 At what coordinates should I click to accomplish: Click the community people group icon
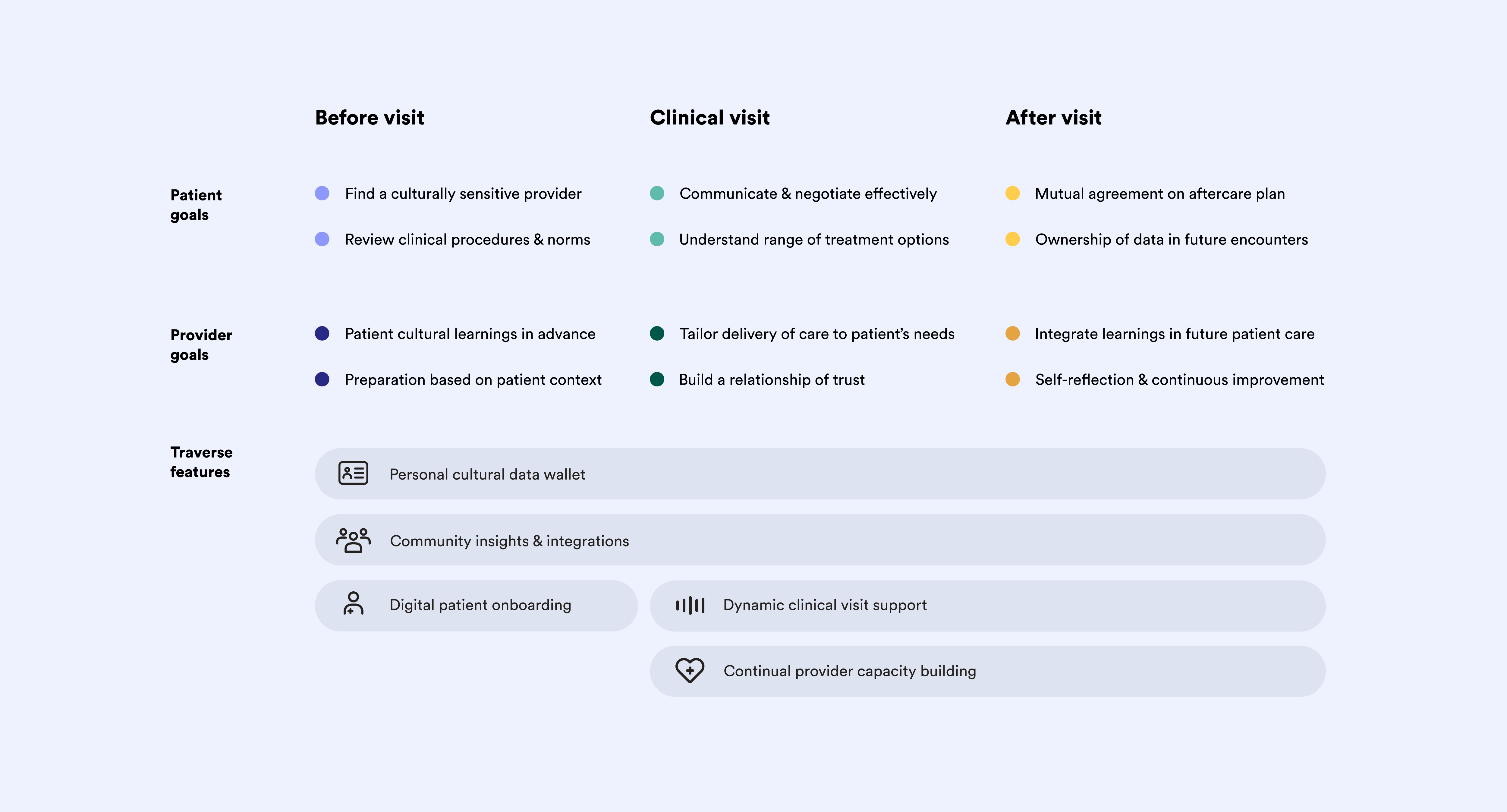[x=353, y=540]
